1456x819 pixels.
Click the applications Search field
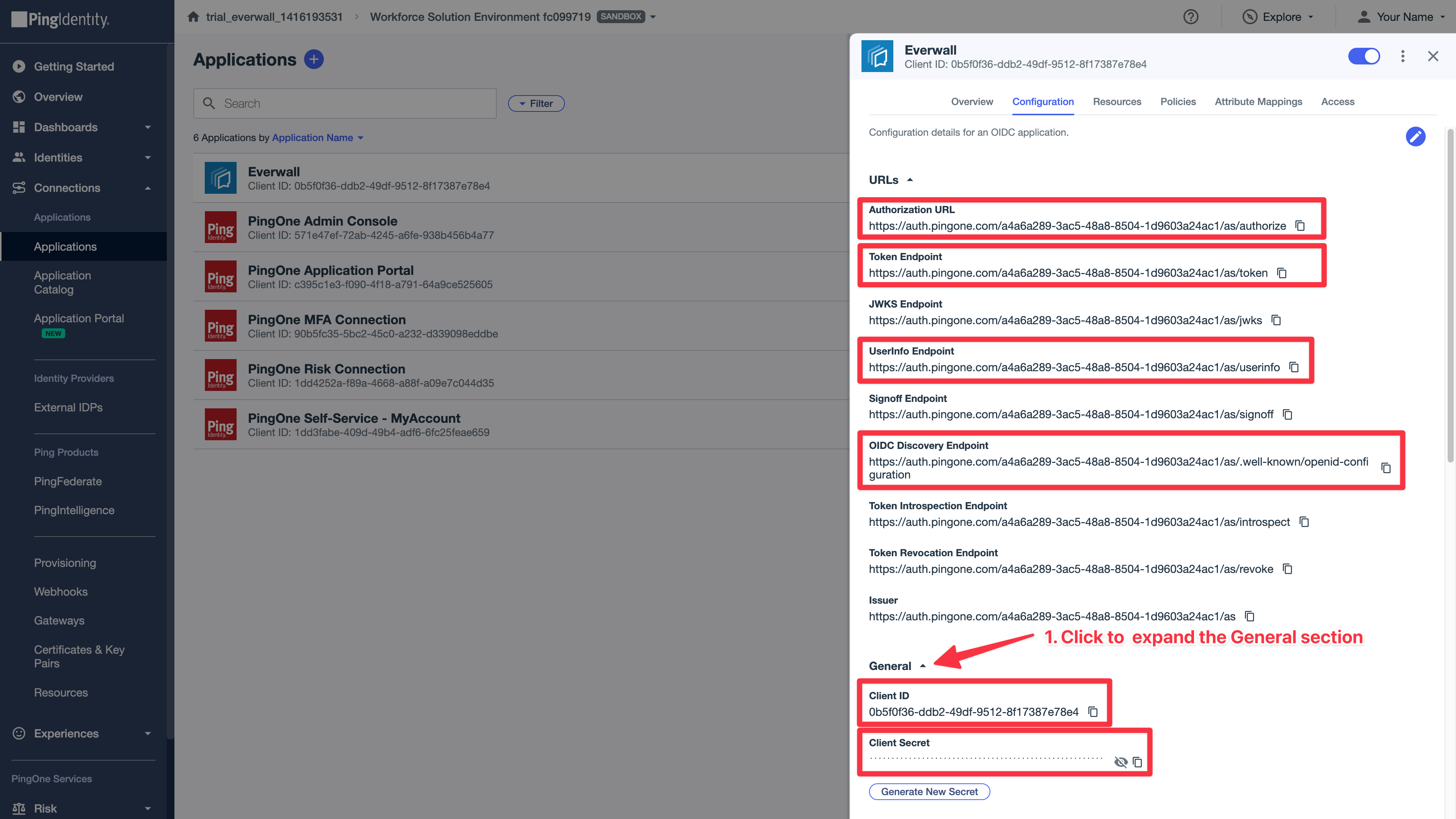tap(345, 104)
